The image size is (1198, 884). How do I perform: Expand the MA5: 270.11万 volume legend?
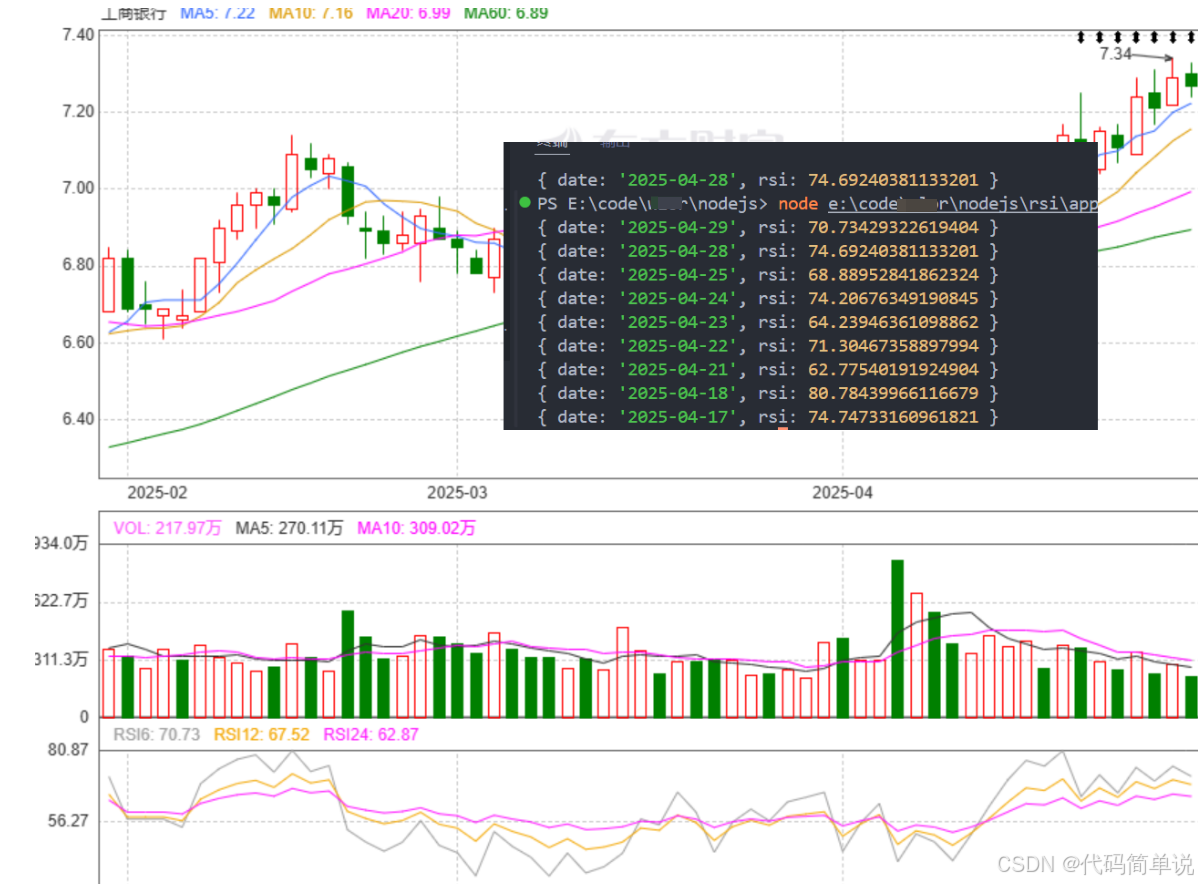(288, 528)
